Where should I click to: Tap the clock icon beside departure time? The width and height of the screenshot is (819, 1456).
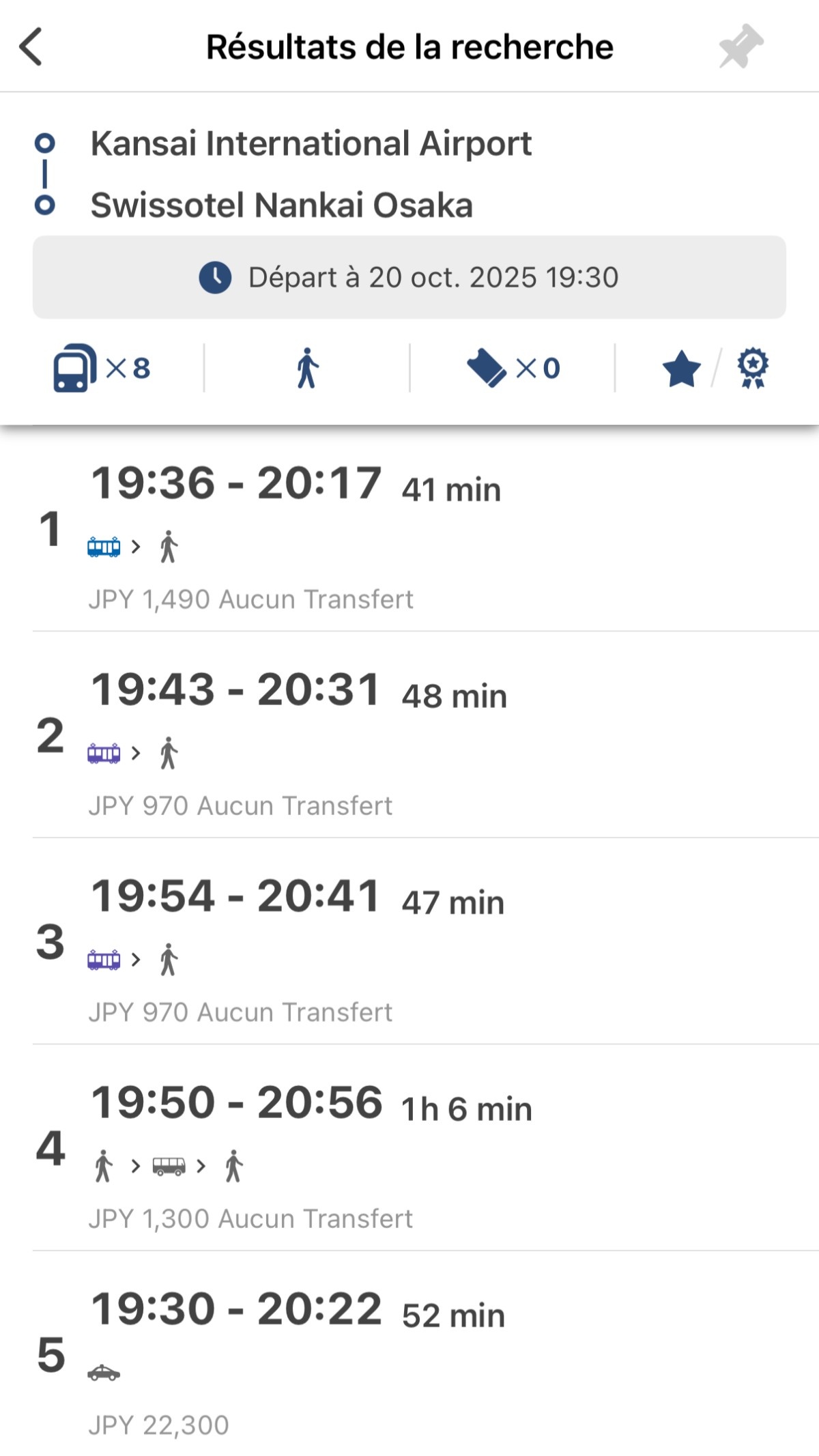pos(215,278)
